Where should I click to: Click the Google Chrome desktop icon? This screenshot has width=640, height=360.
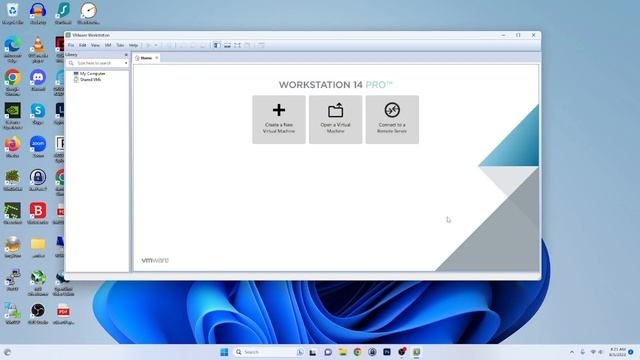pyautogui.click(x=13, y=82)
